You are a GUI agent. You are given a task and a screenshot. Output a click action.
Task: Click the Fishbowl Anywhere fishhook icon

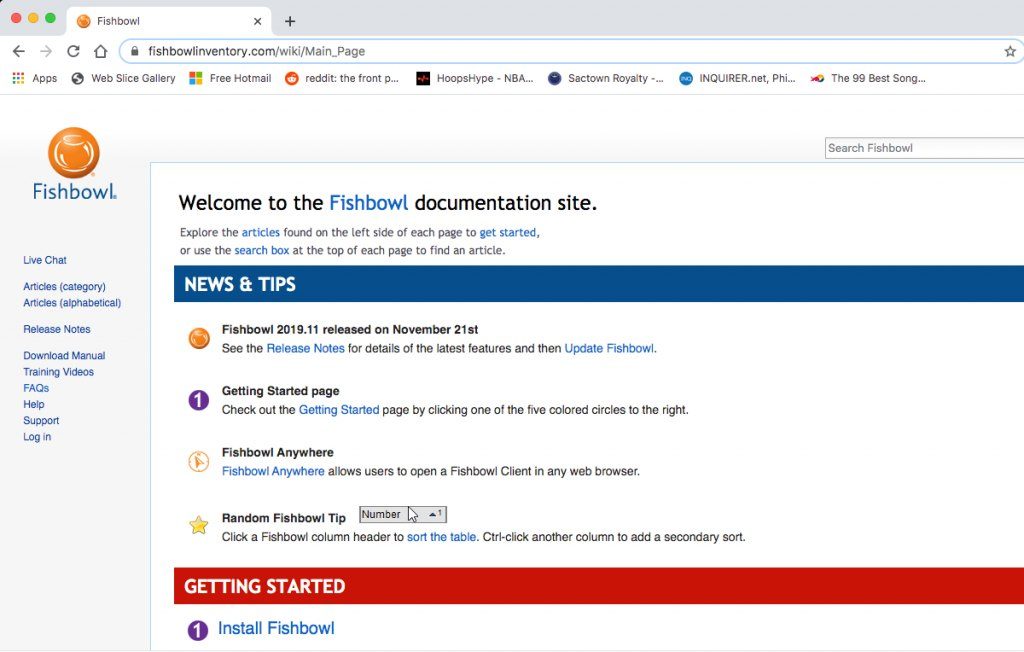click(197, 461)
